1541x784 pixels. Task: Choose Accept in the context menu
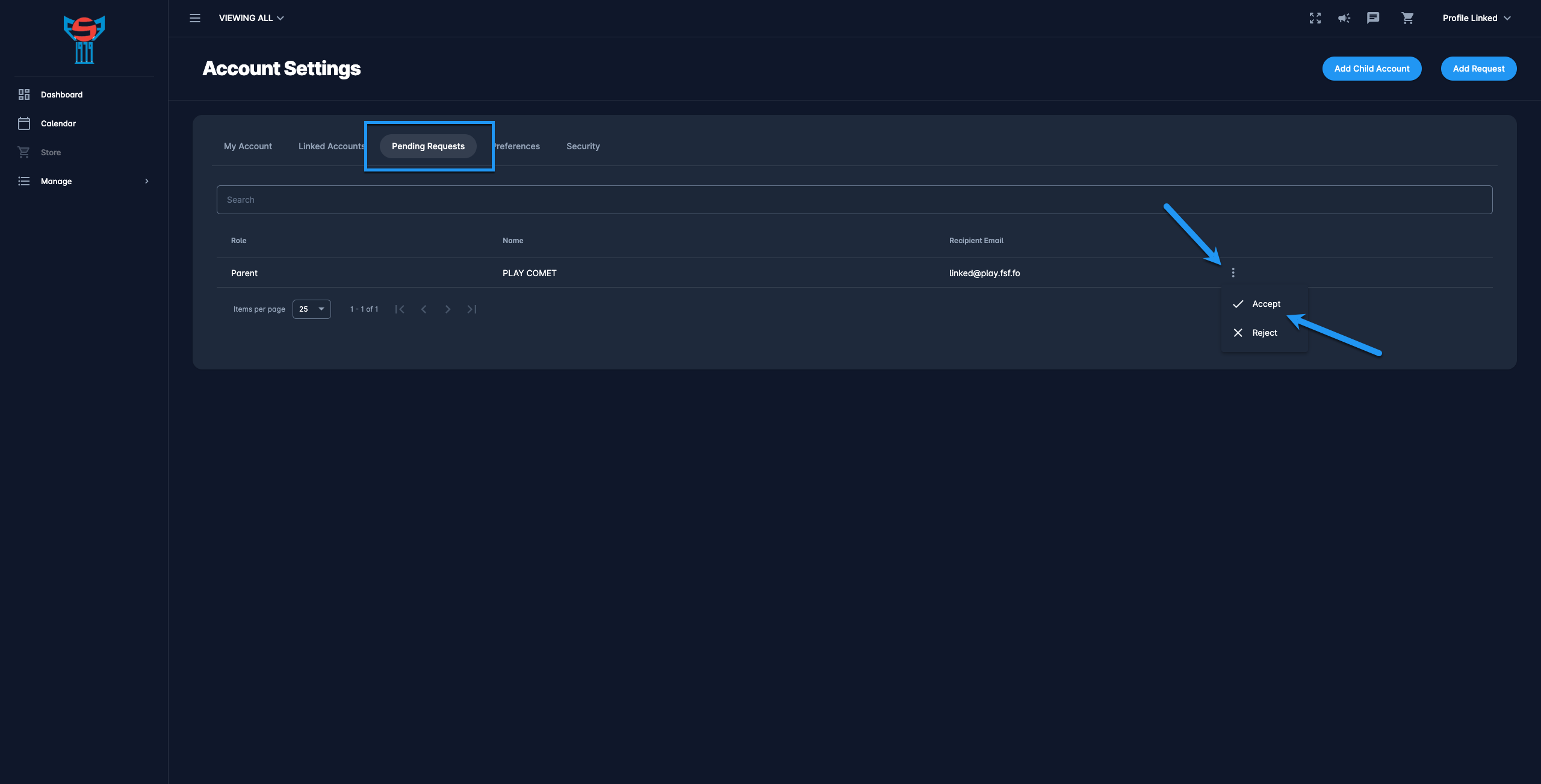click(x=1265, y=304)
